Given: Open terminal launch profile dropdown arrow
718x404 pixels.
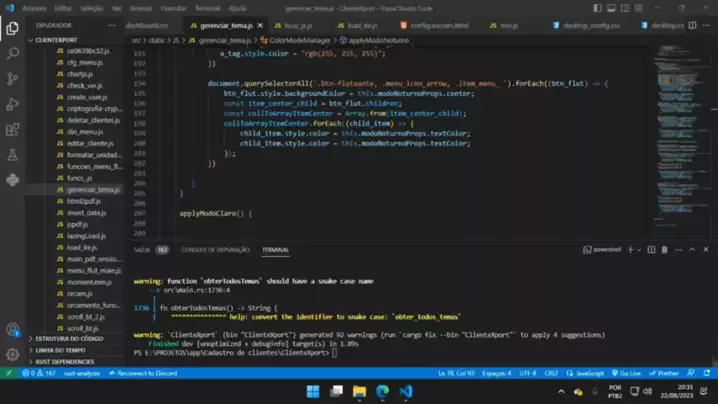Looking at the screenshot, I should tap(639, 250).
